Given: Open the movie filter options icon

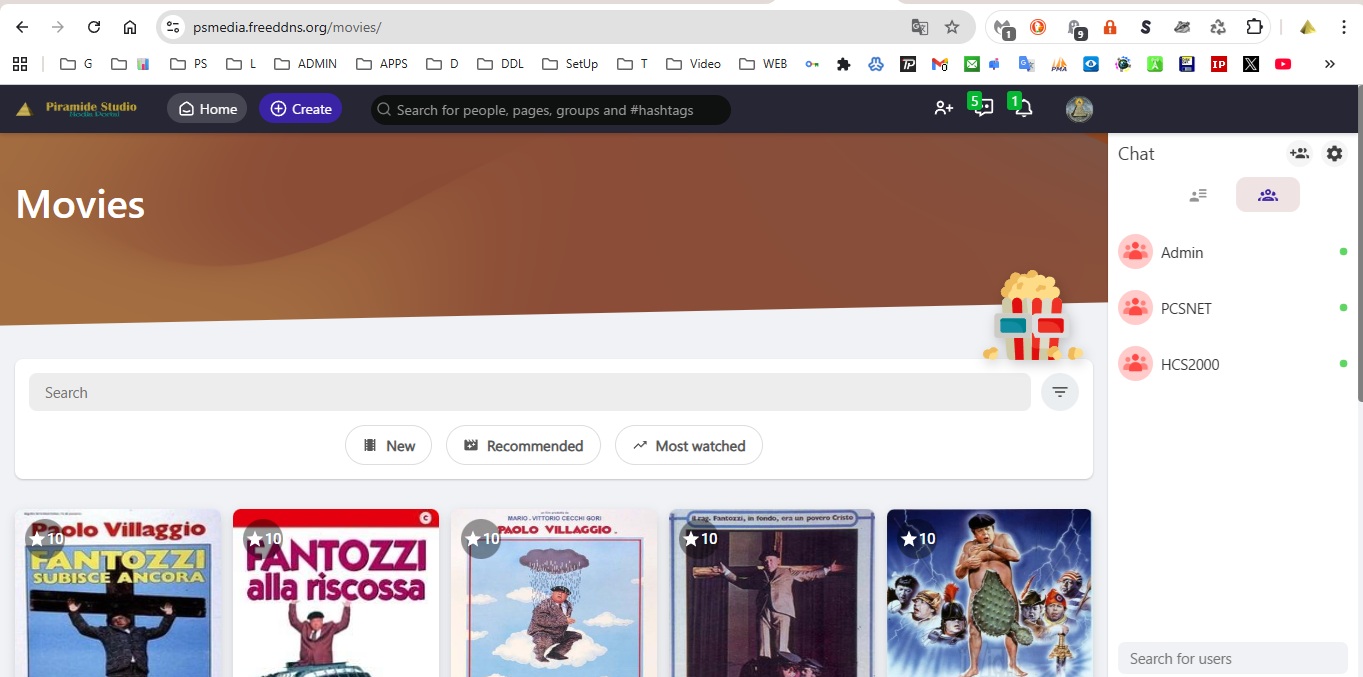Looking at the screenshot, I should tap(1059, 392).
